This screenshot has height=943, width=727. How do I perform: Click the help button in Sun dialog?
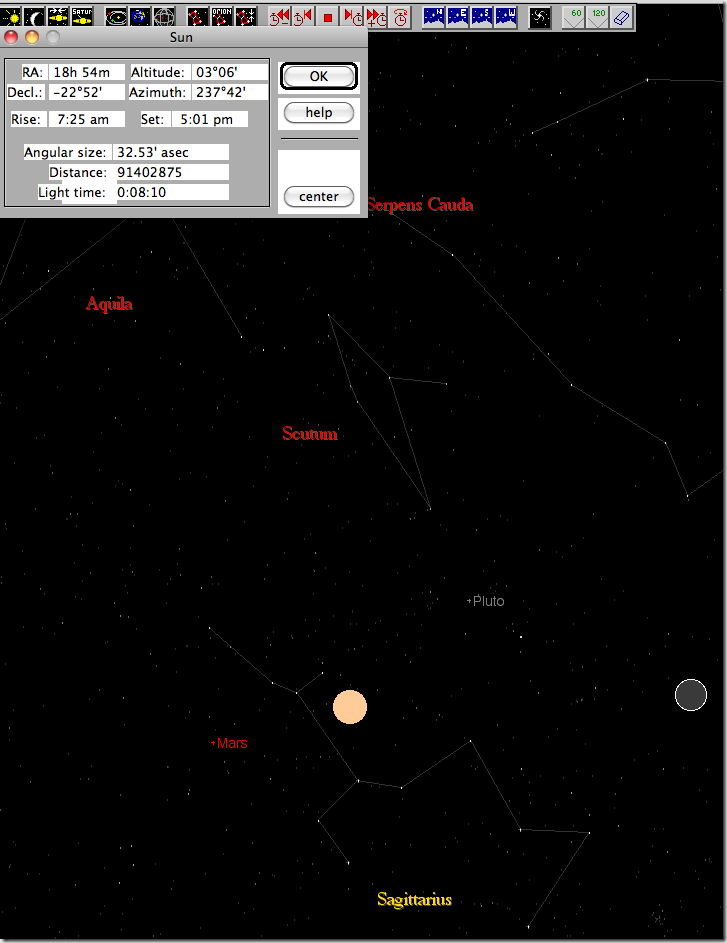pos(319,112)
